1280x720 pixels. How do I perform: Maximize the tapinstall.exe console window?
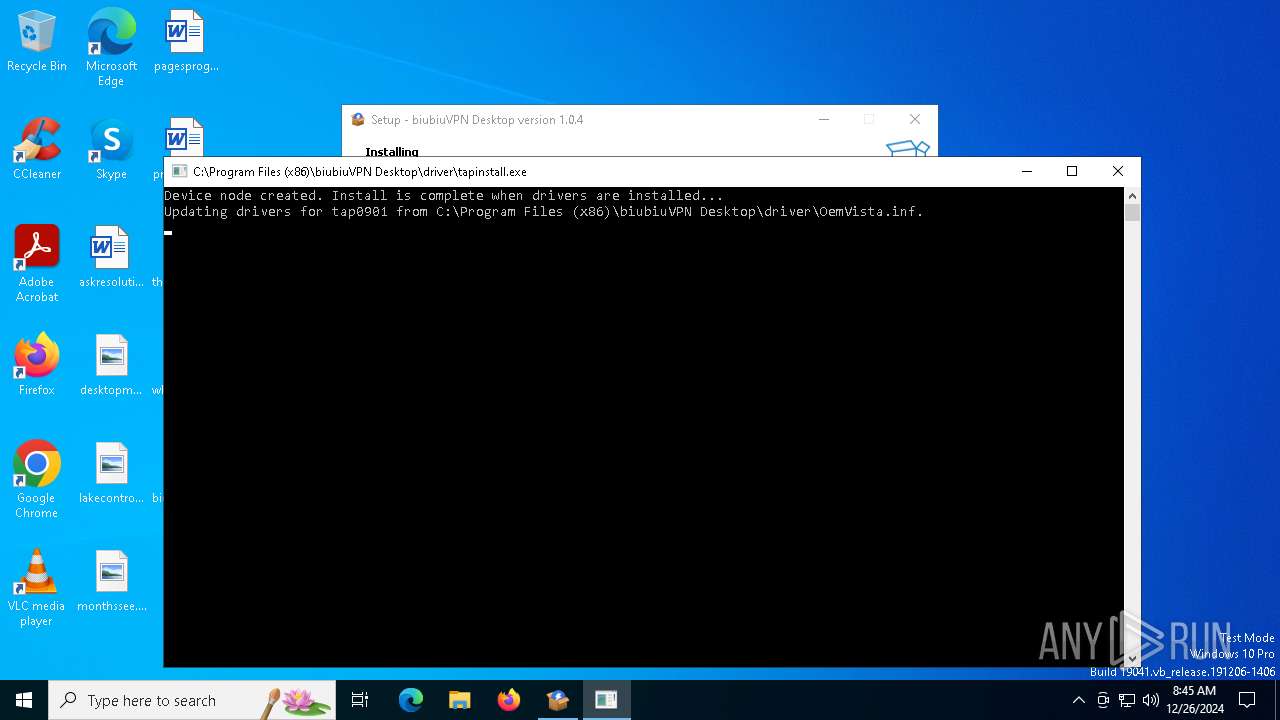[x=1072, y=171]
